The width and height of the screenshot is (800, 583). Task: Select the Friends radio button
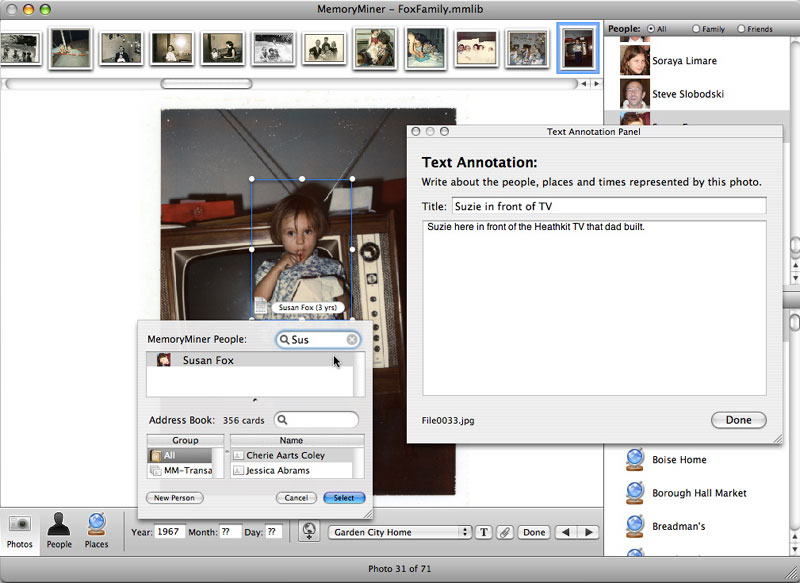(x=741, y=29)
